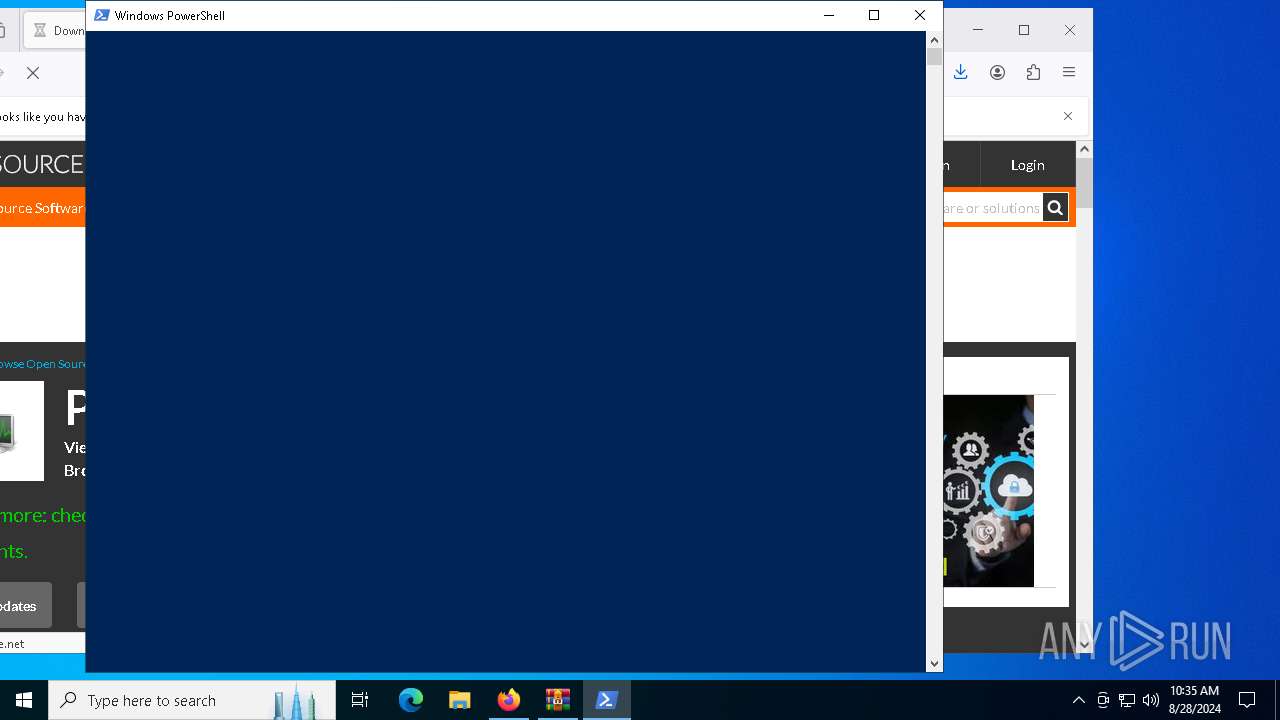1280x720 pixels.
Task: Open Firefox downloads panel icon
Action: click(x=961, y=72)
